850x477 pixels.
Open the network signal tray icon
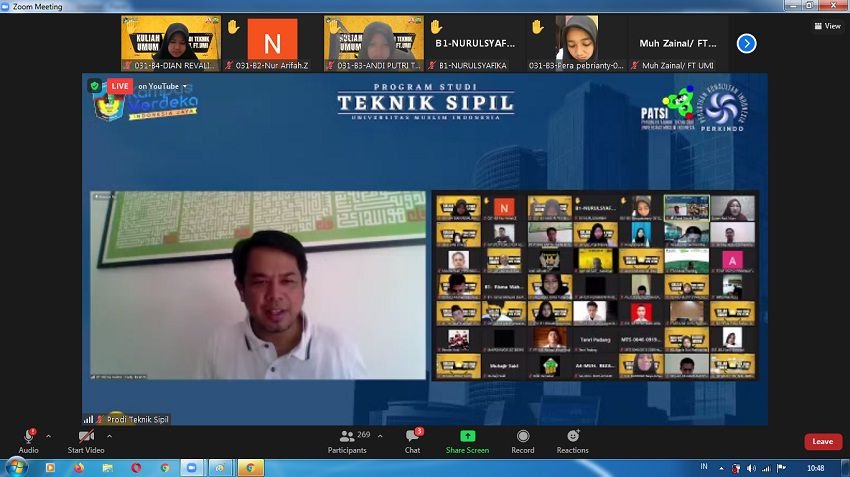pyautogui.click(x=767, y=468)
